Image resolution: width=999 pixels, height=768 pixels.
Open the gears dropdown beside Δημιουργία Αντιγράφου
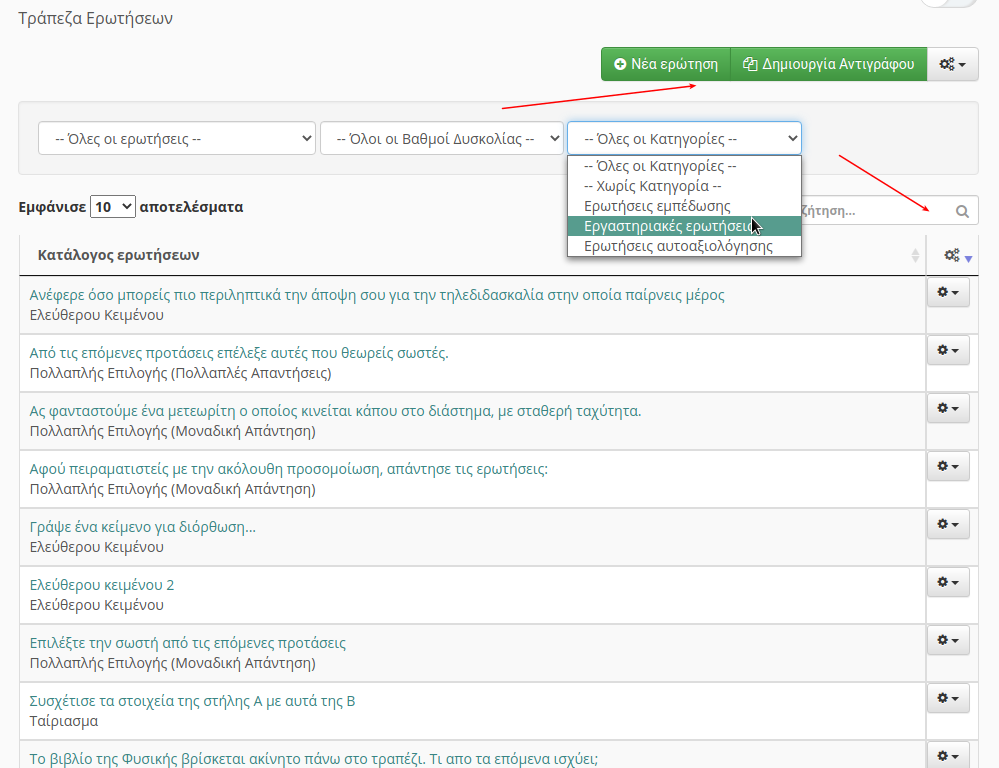point(952,64)
